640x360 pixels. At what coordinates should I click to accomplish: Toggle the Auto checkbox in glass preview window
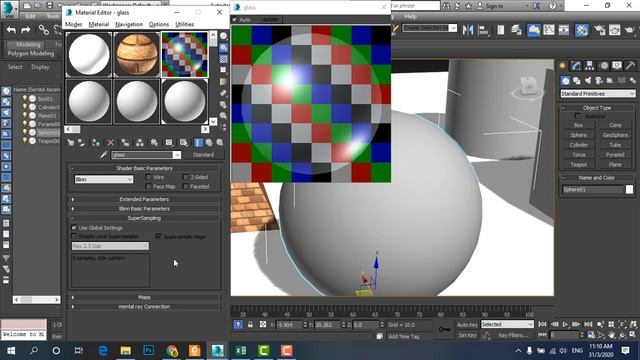tap(234, 20)
